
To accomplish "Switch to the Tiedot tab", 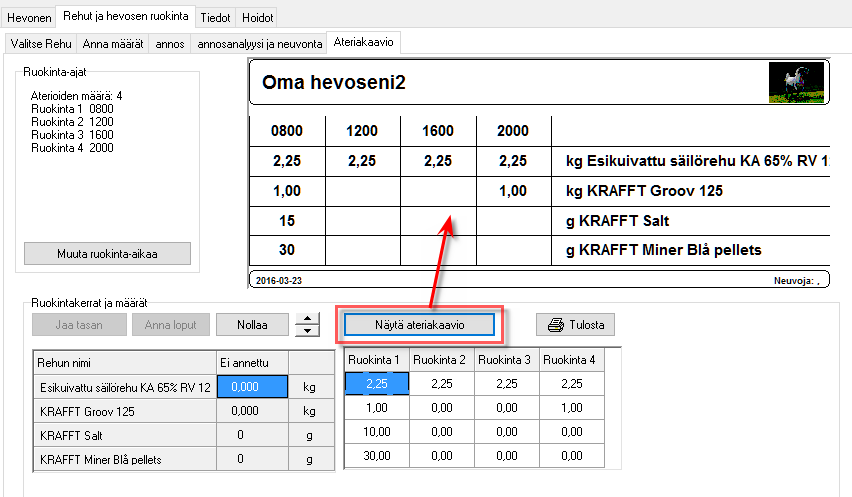I will click(x=215, y=17).
